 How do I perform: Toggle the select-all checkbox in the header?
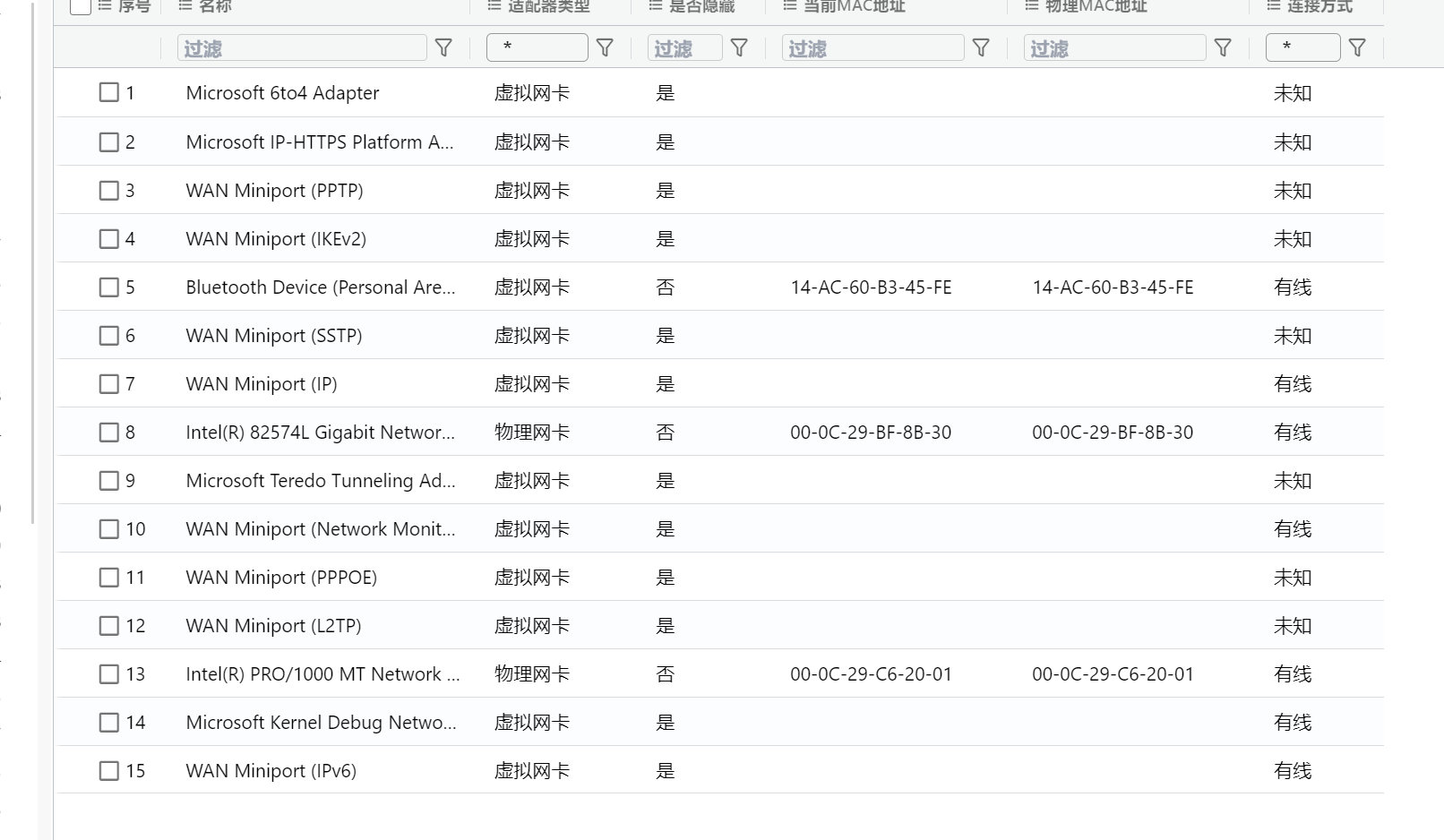[80, 6]
